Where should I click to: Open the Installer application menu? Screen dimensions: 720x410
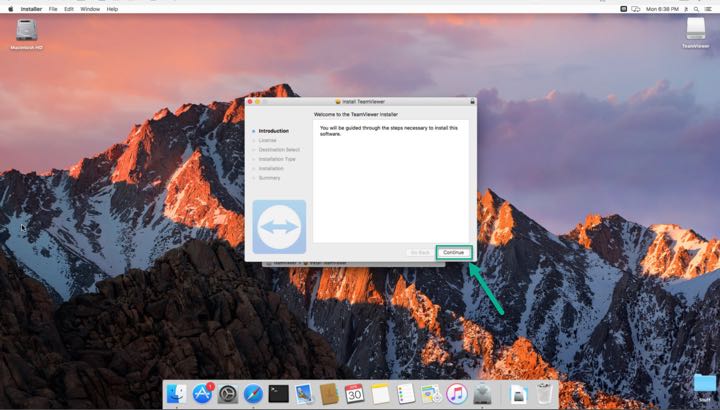coord(31,9)
